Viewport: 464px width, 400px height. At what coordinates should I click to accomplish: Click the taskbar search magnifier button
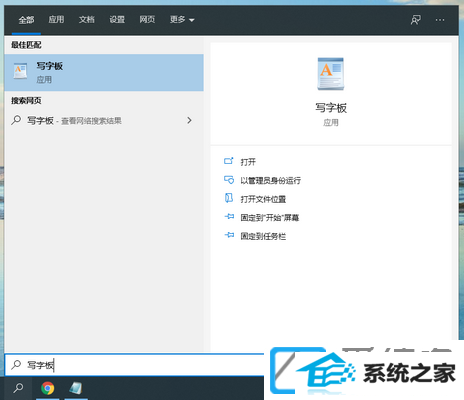click(18, 388)
